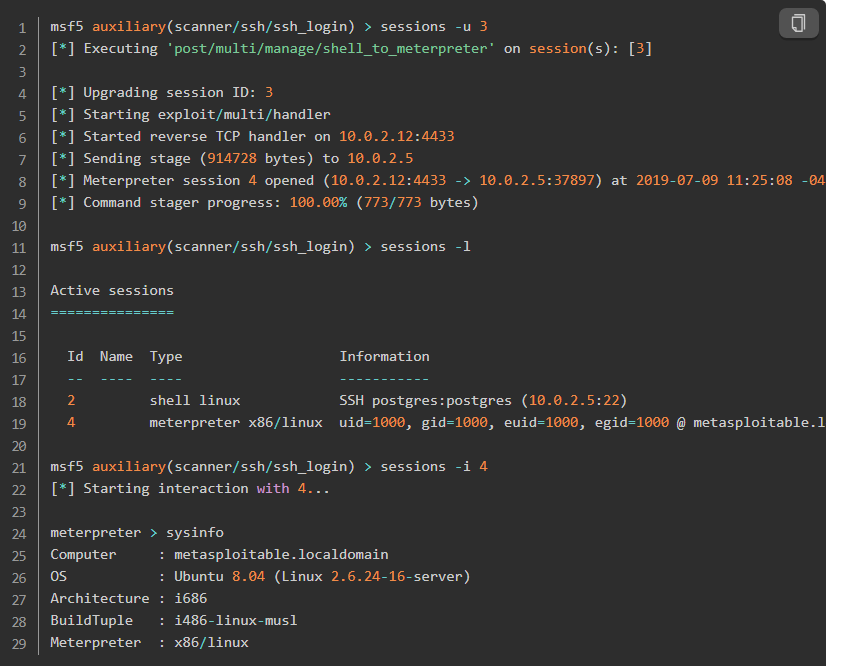Click the '914728' stage byte count
The height and width of the screenshot is (666, 841).
coord(232,159)
